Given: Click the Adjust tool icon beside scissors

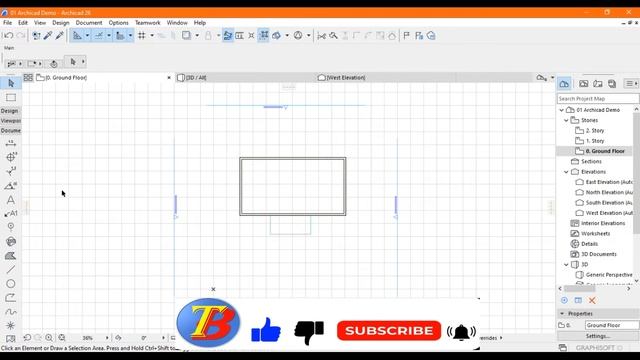Looking at the screenshot, I should (333, 36).
